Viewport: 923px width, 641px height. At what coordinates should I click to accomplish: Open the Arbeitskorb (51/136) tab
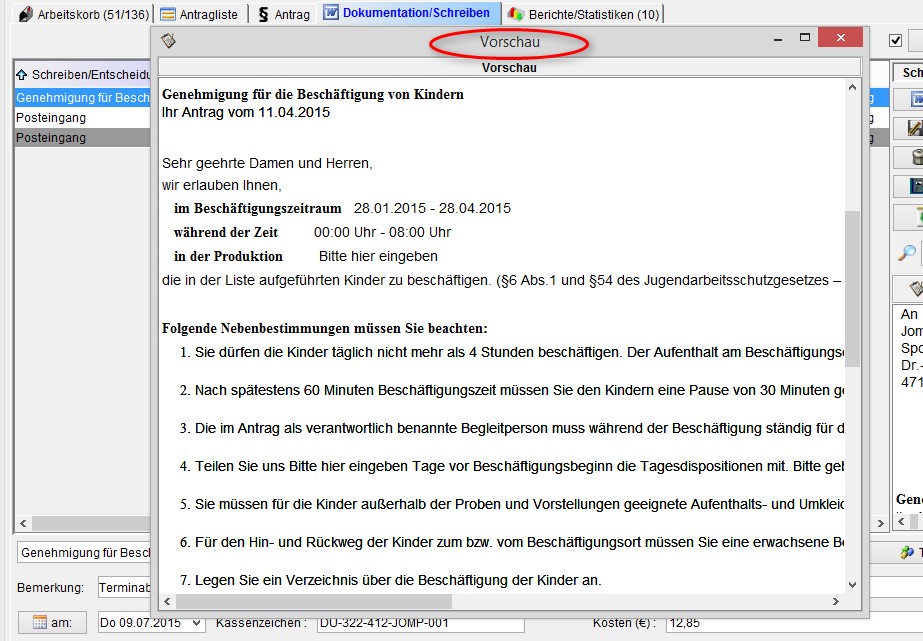tap(84, 14)
